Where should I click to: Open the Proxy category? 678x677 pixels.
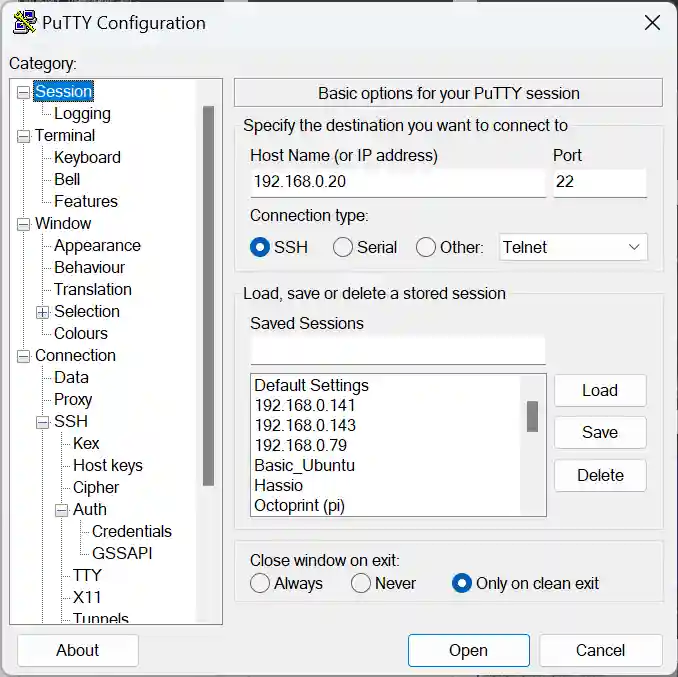point(73,400)
